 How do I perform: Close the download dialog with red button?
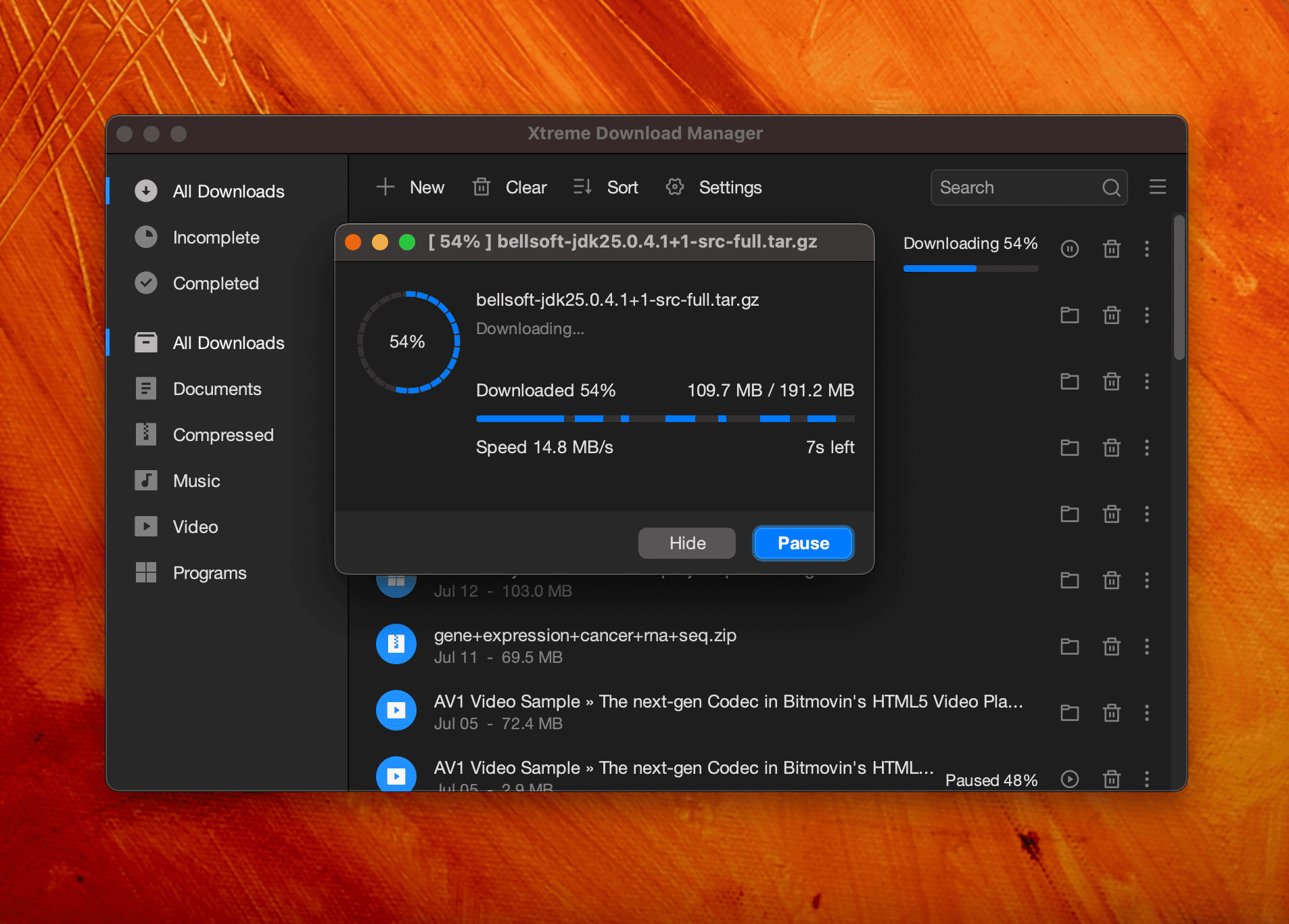click(353, 242)
